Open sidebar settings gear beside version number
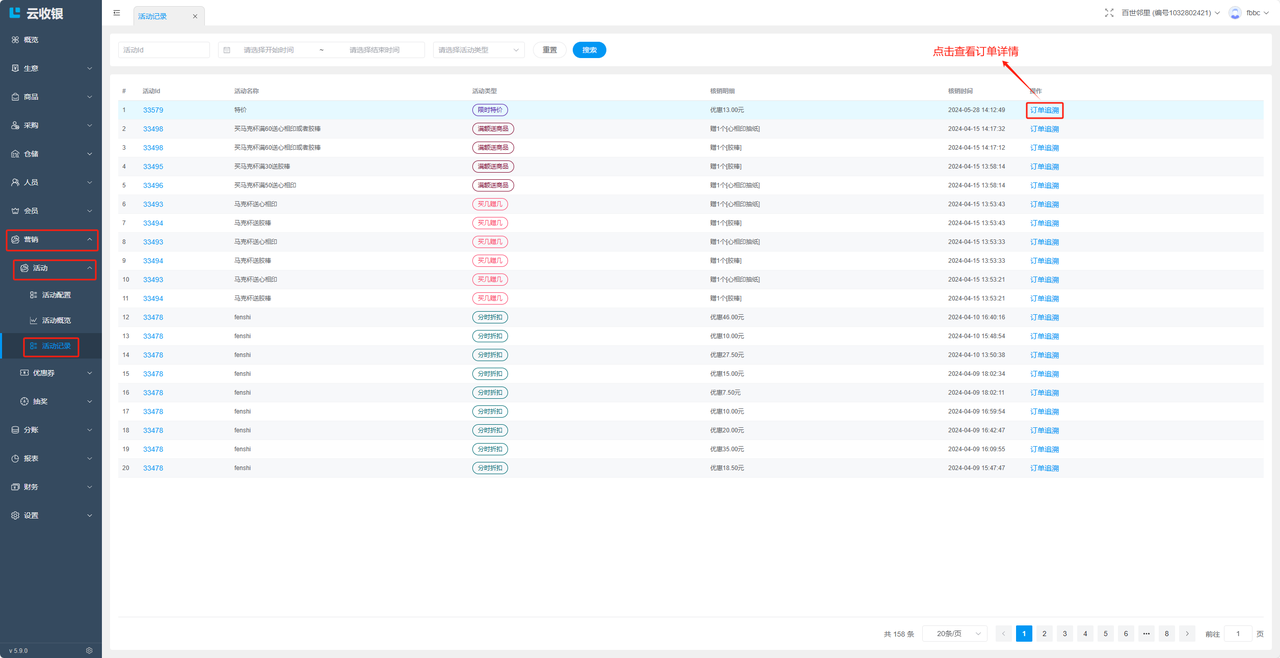The width and height of the screenshot is (1280, 658). [x=89, y=650]
